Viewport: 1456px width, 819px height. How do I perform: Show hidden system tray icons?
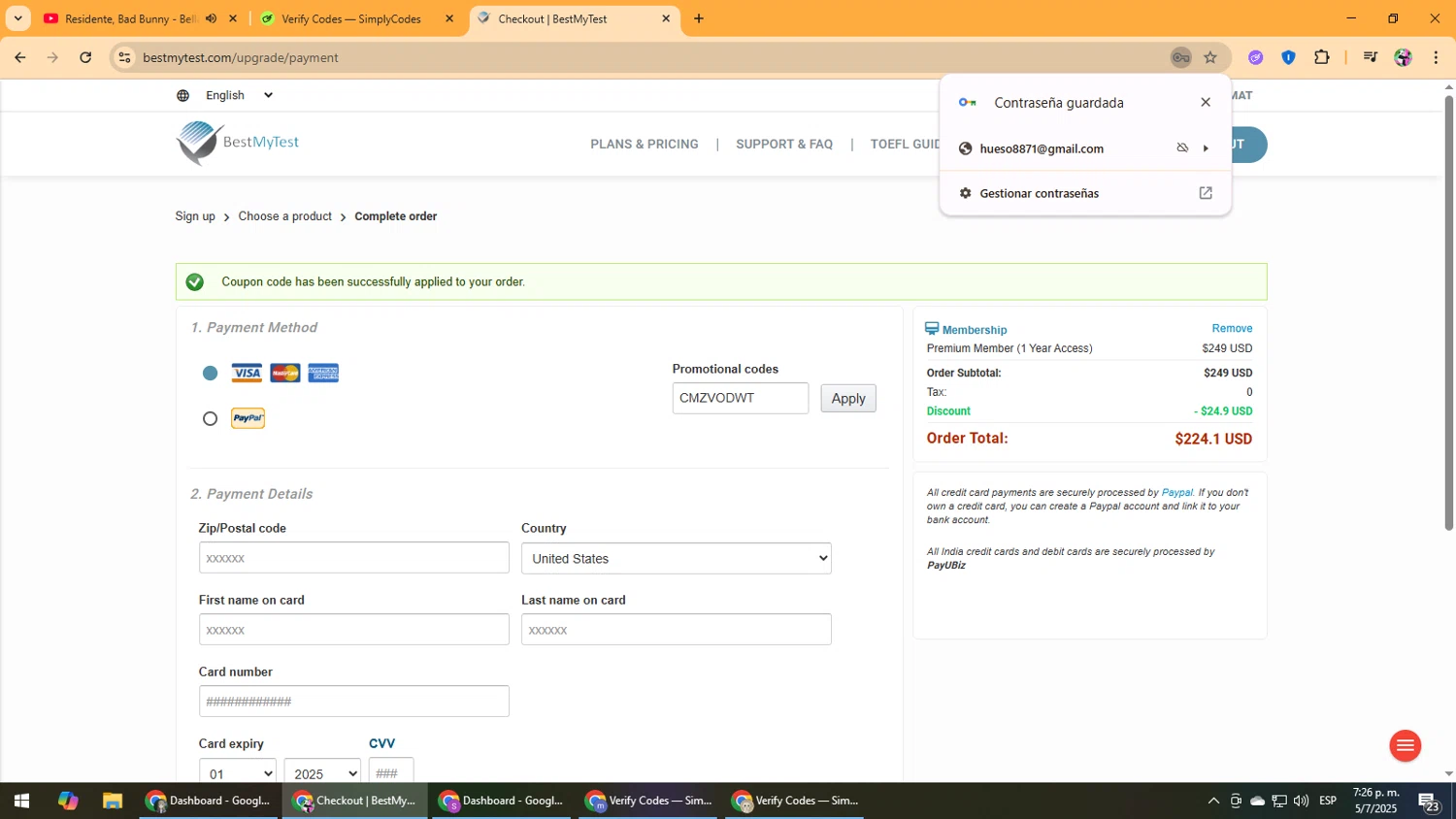point(1213,801)
